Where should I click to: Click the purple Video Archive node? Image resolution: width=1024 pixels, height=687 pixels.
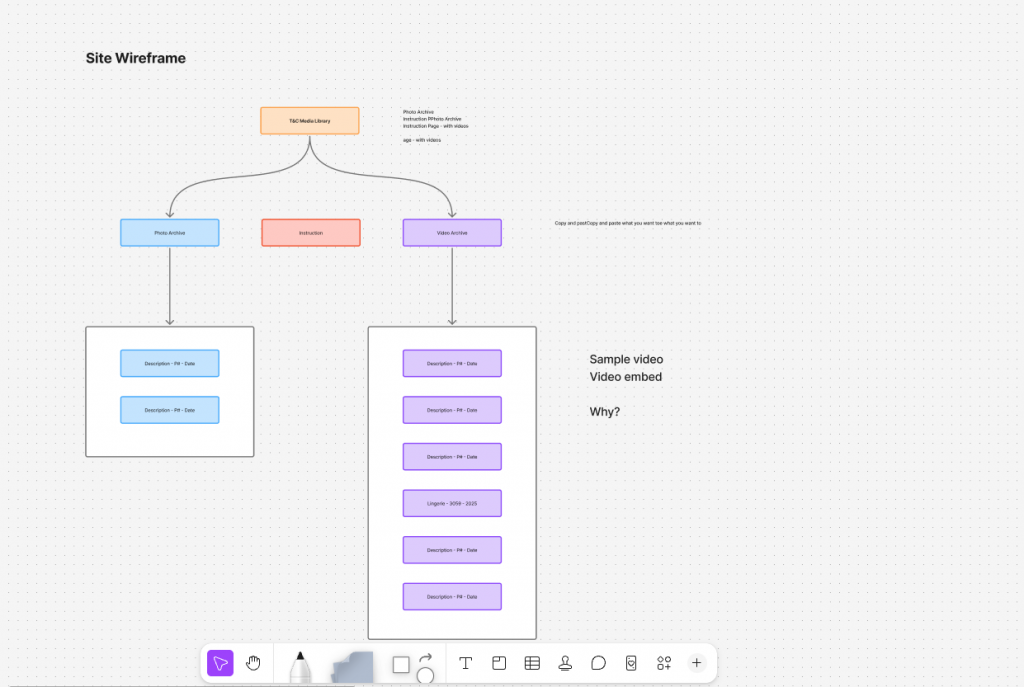[452, 233]
